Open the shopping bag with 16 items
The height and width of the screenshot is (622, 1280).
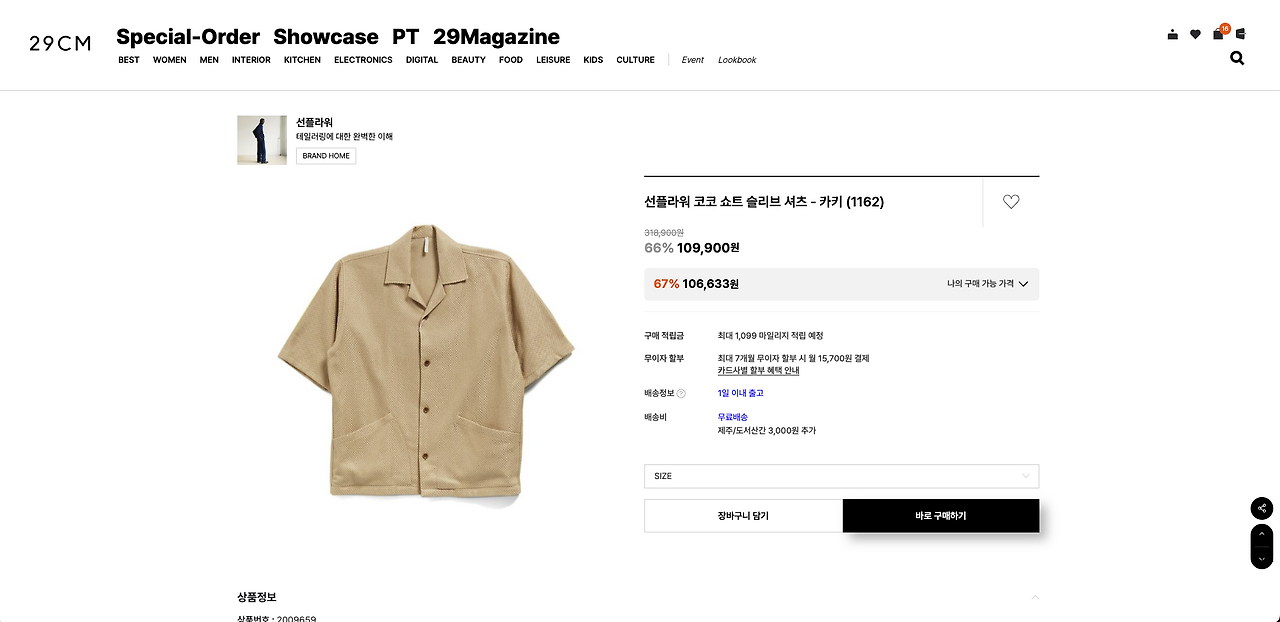[x=1217, y=33]
